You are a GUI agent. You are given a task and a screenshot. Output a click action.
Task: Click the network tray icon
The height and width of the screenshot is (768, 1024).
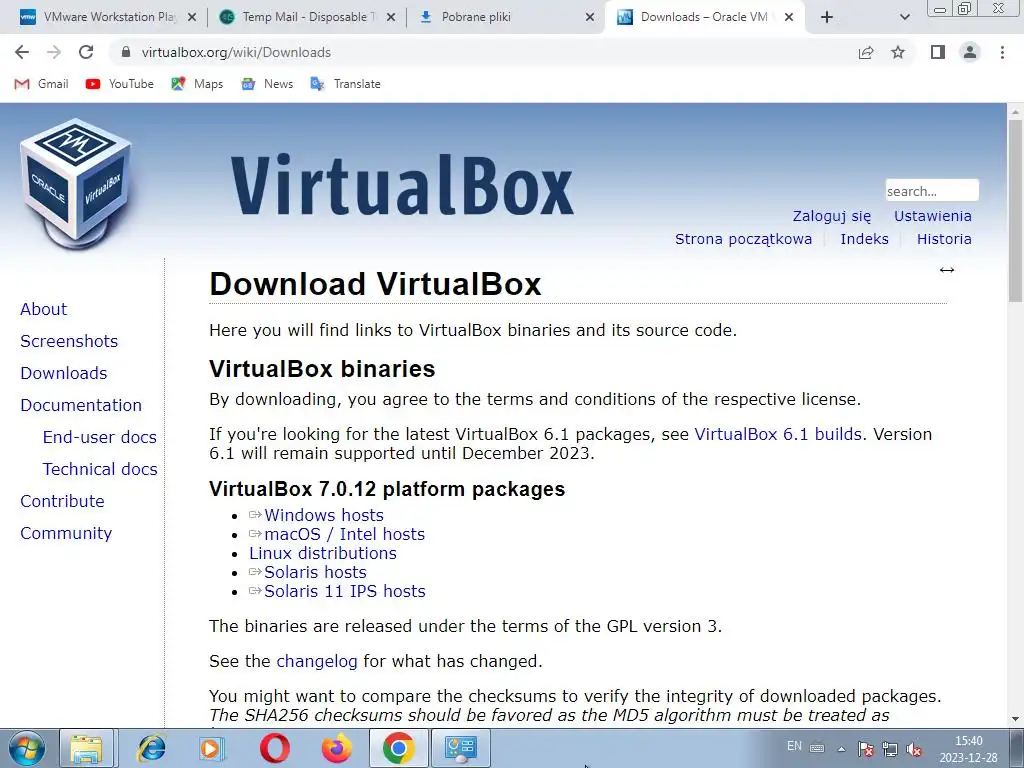pyautogui.click(x=889, y=748)
